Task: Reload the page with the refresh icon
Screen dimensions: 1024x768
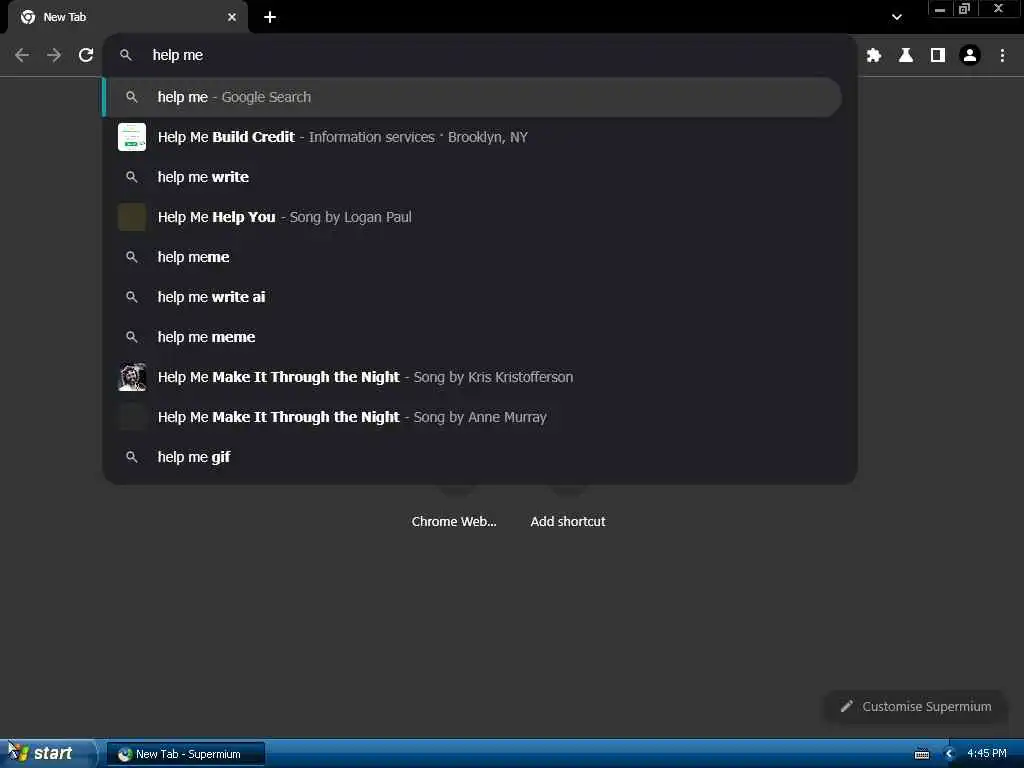Action: (x=86, y=56)
